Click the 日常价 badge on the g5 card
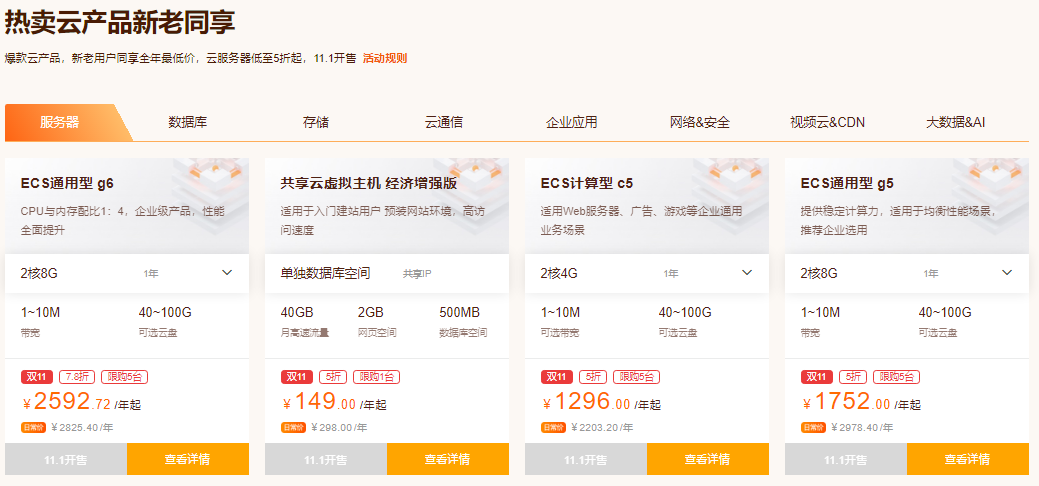This screenshot has height=486, width=1039. (813, 427)
